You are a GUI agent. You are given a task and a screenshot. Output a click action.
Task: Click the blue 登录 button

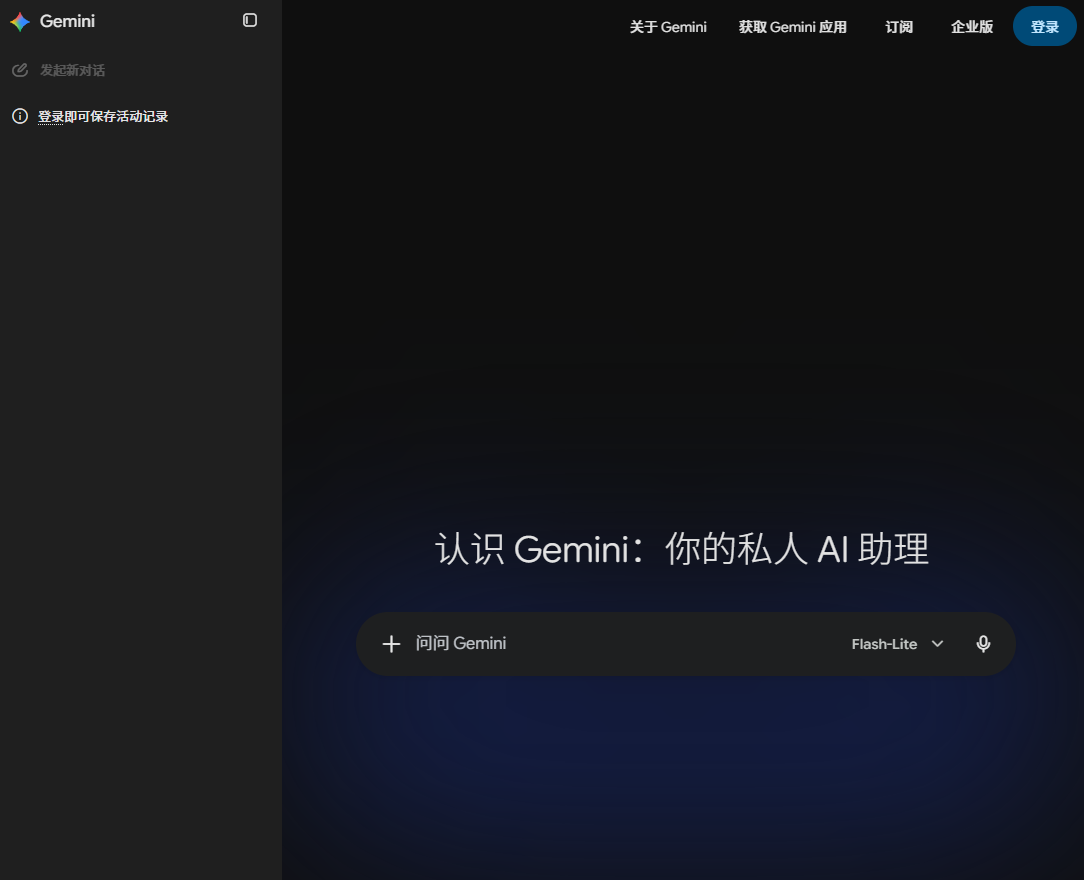tap(1045, 26)
